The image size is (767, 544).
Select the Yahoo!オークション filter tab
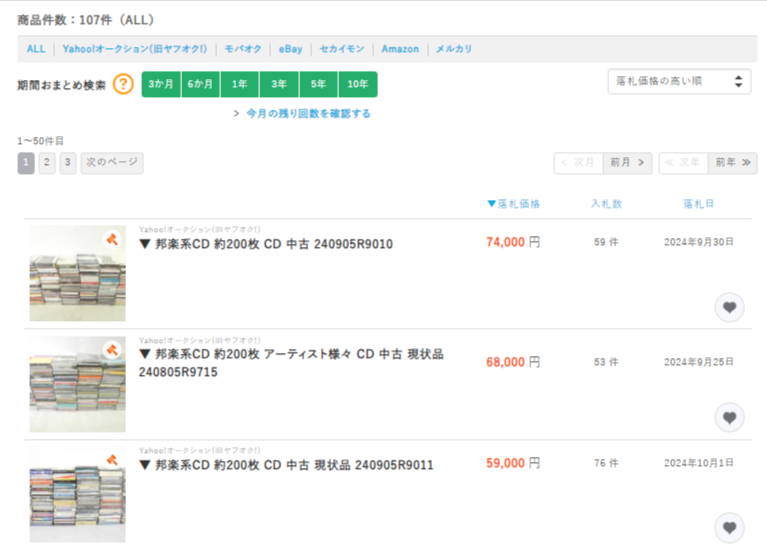point(134,49)
